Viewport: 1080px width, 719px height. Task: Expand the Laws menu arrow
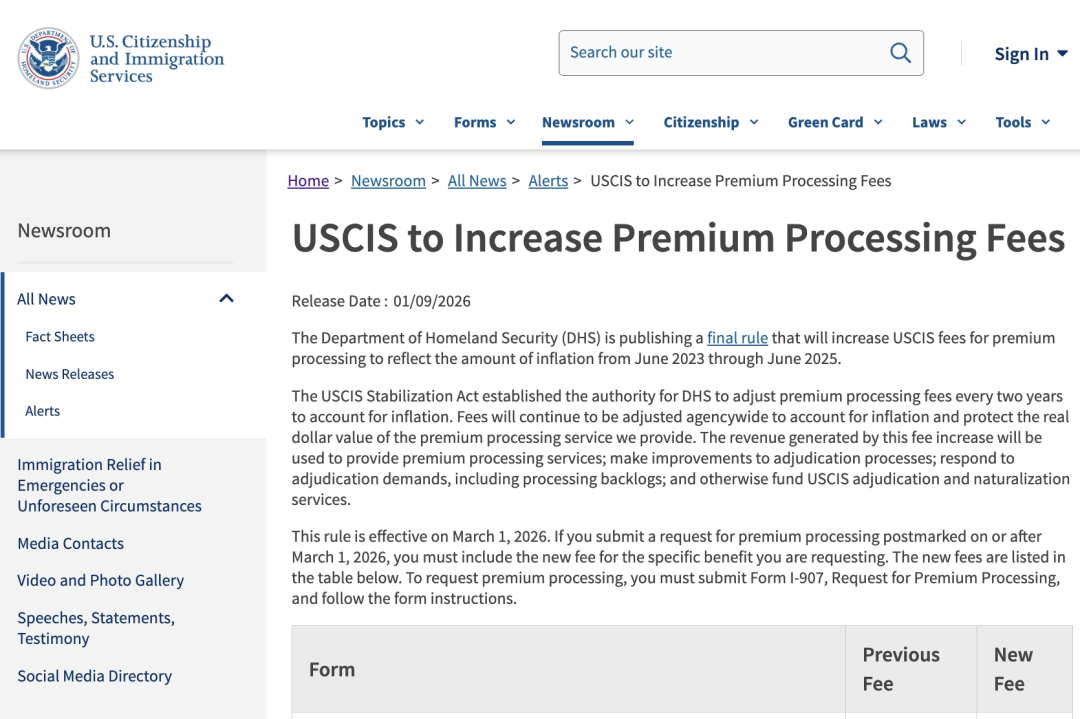coord(962,122)
